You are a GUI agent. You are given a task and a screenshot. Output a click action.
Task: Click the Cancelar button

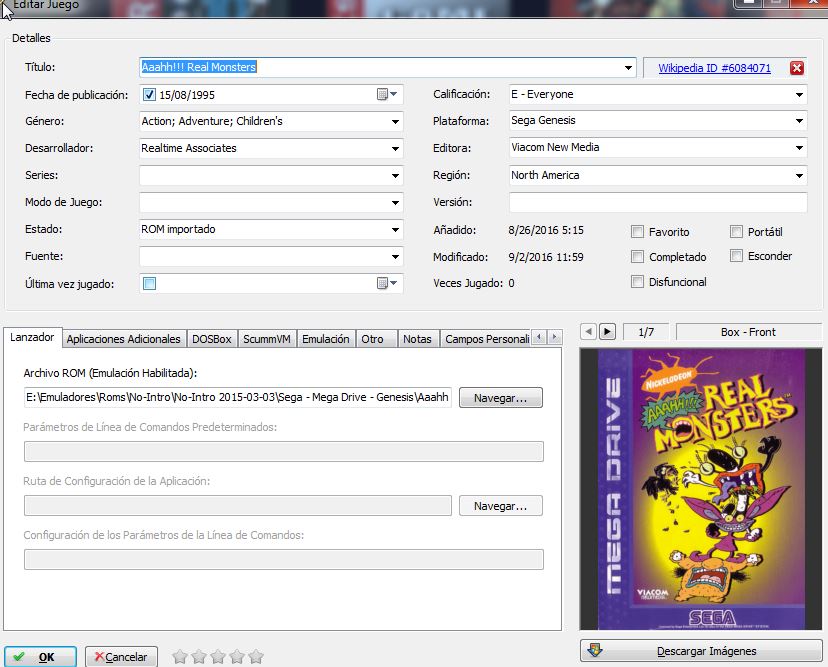(x=121, y=657)
